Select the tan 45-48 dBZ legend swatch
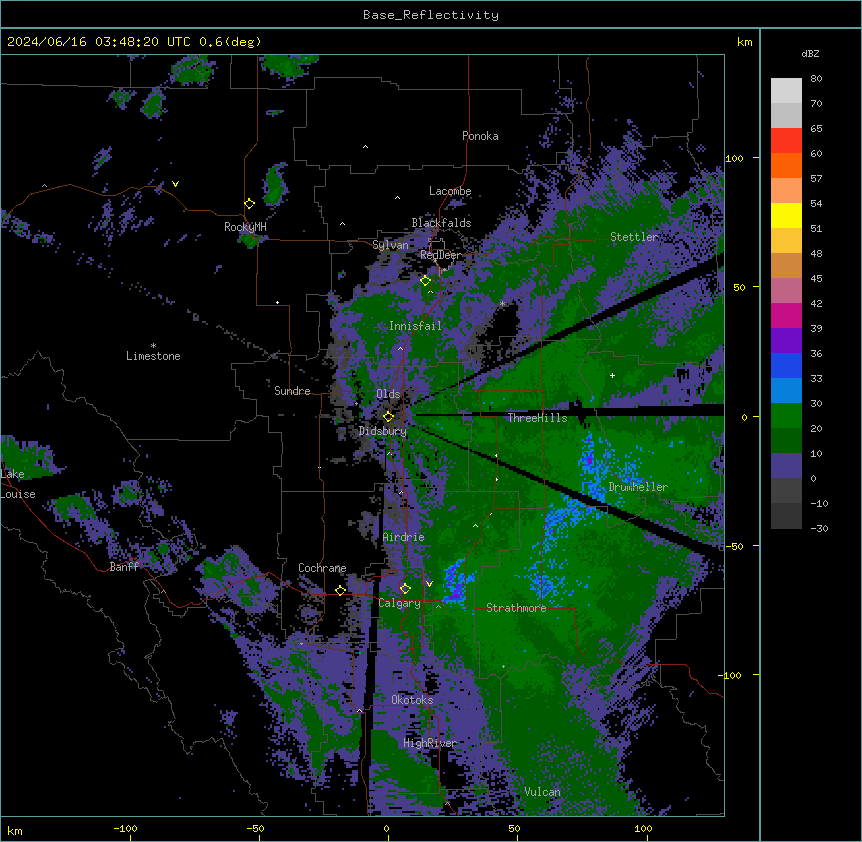862x842 pixels. tap(786, 266)
